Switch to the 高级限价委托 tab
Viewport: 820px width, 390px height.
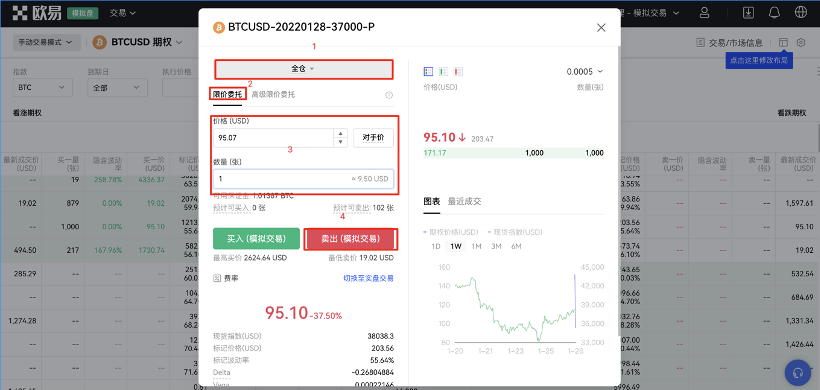274,95
